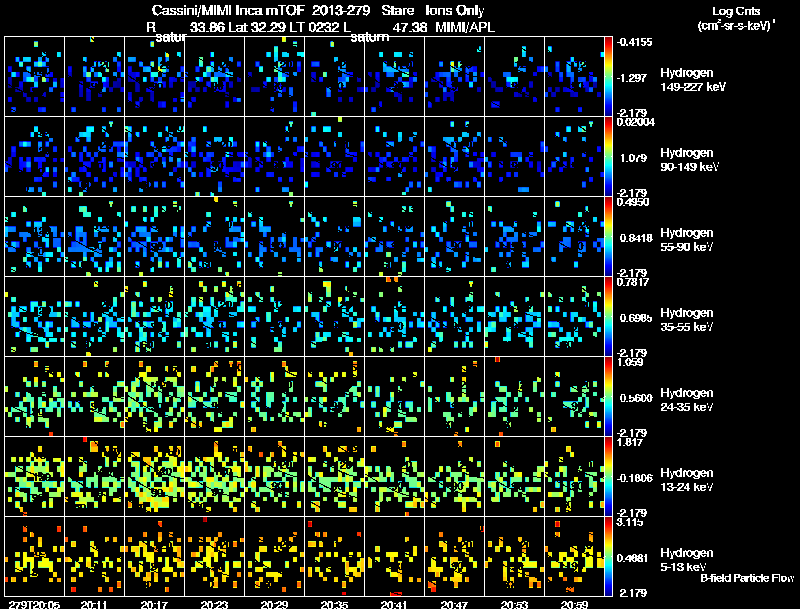Viewport: 800px width, 609px height.
Task: Select the Stare mode text in title
Action: tap(398, 10)
